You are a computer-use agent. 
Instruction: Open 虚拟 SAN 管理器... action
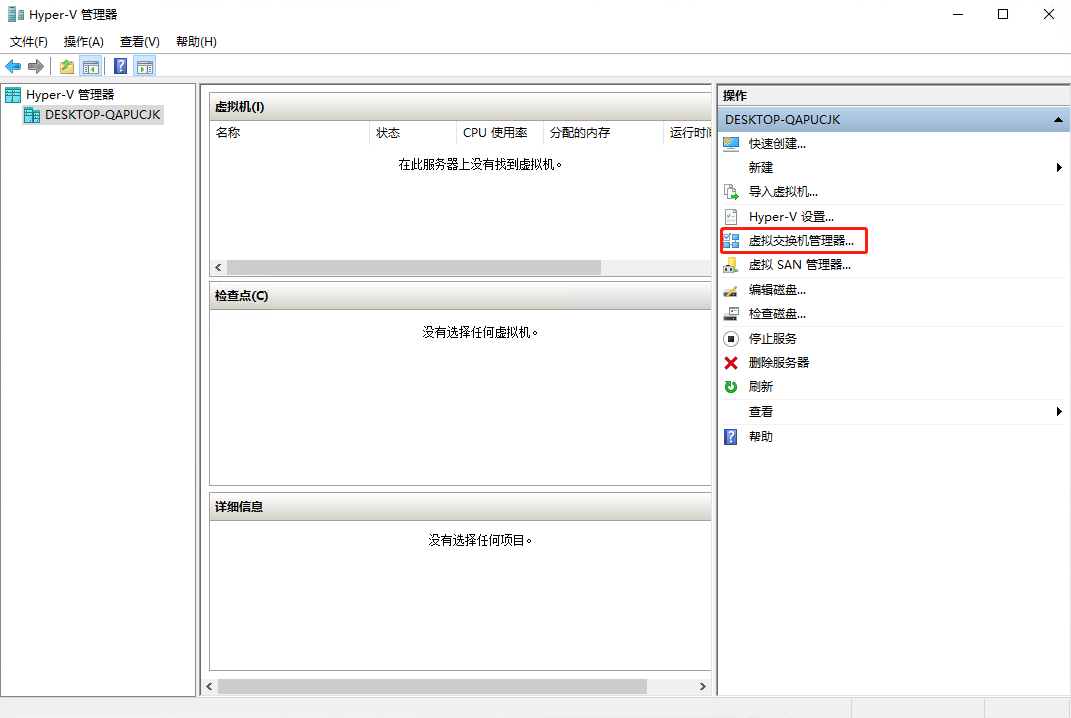tap(800, 264)
